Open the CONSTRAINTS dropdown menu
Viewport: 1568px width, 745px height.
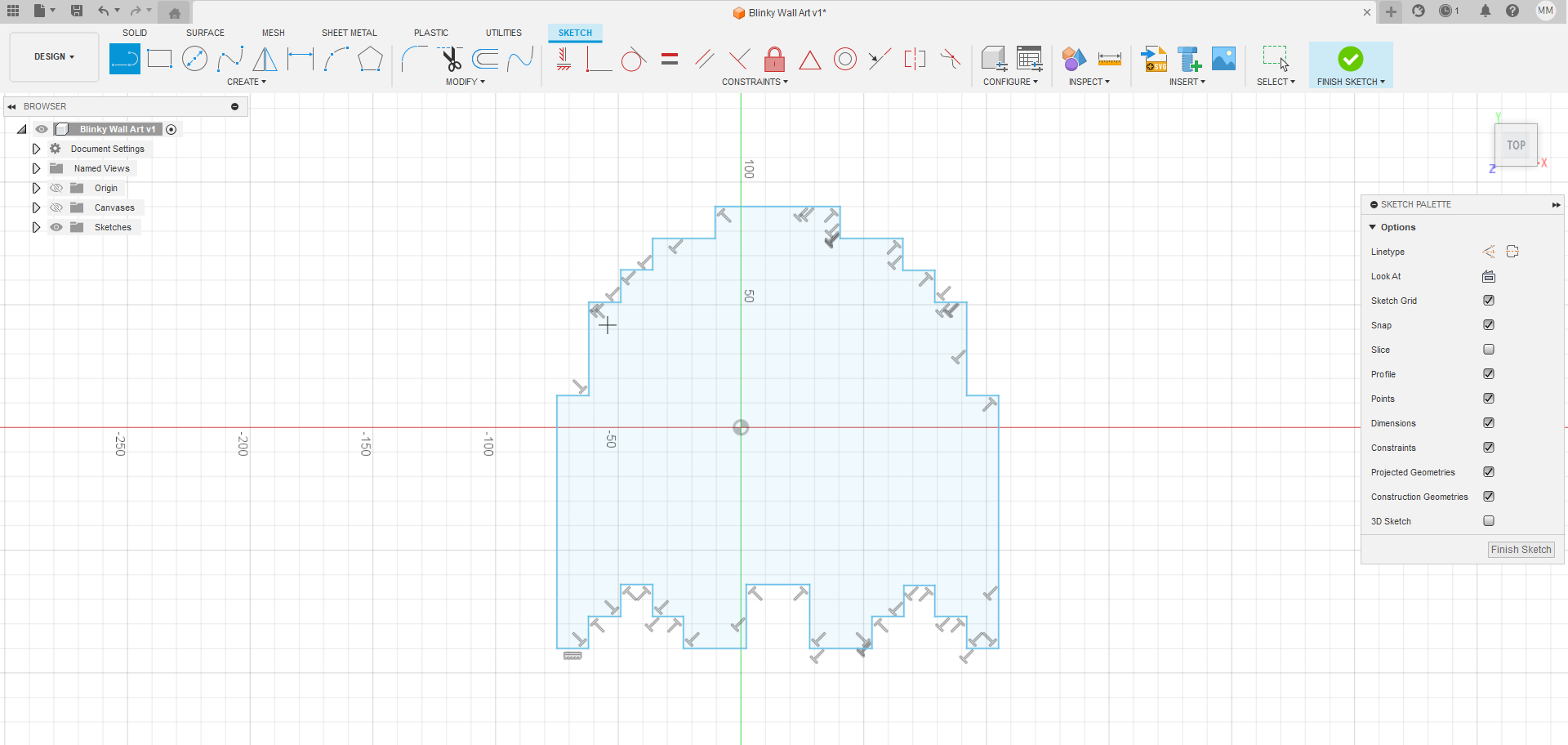[x=755, y=82]
